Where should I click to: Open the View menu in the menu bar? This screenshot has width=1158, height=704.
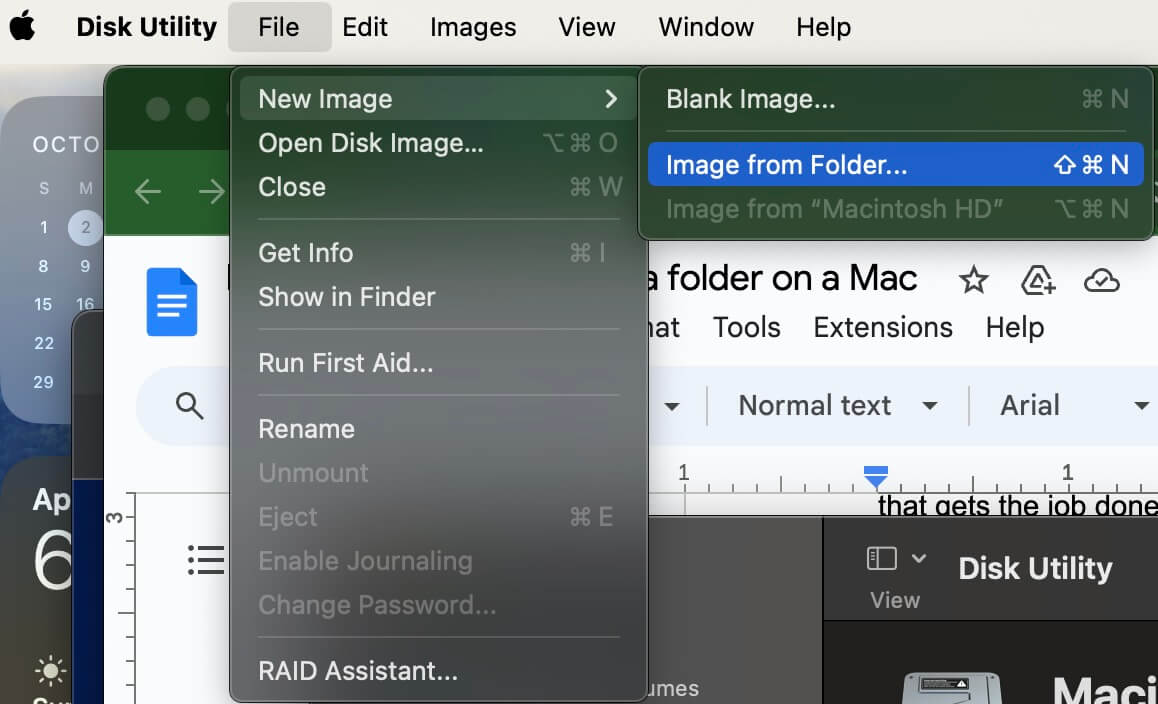(586, 27)
